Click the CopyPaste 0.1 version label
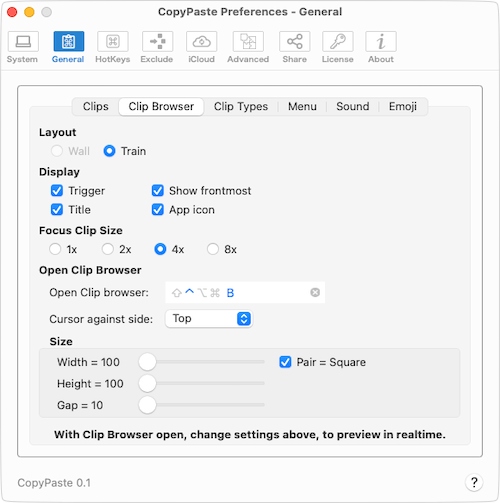This screenshot has width=500, height=503. pyautogui.click(x=54, y=483)
